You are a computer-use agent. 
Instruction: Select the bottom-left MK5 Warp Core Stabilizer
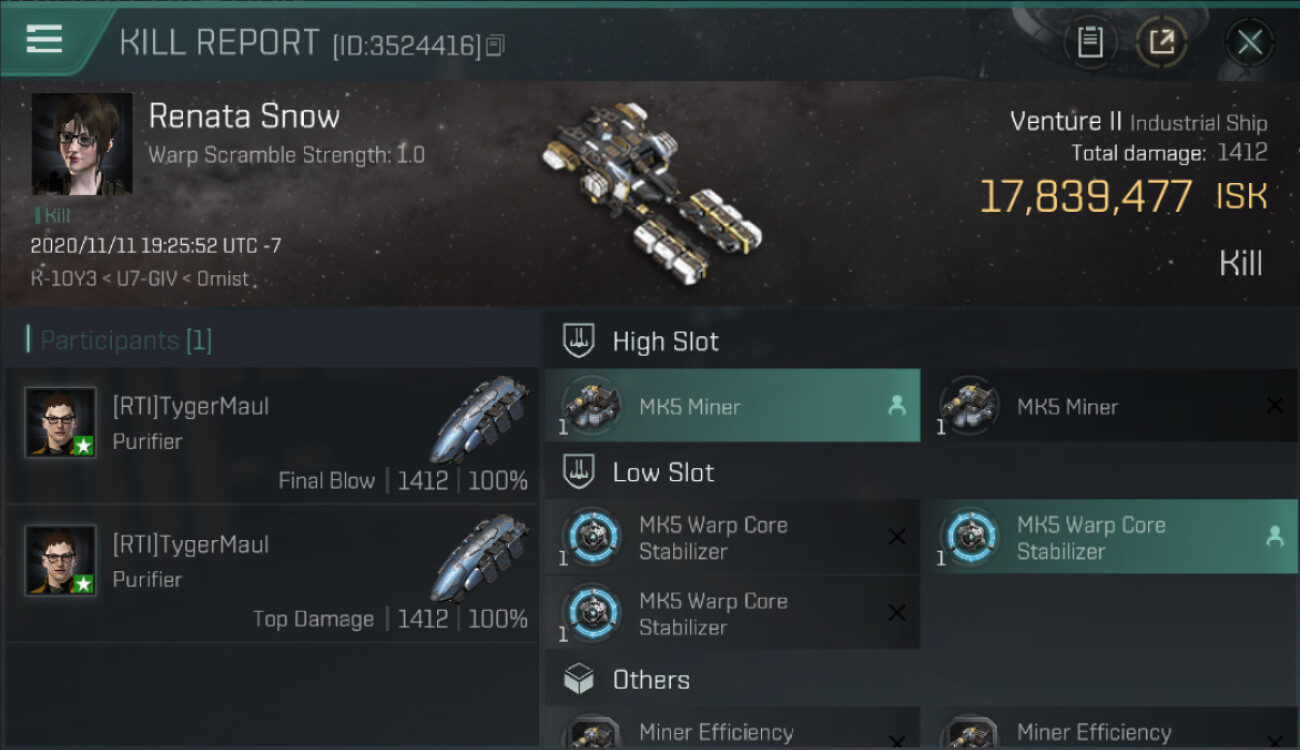733,614
